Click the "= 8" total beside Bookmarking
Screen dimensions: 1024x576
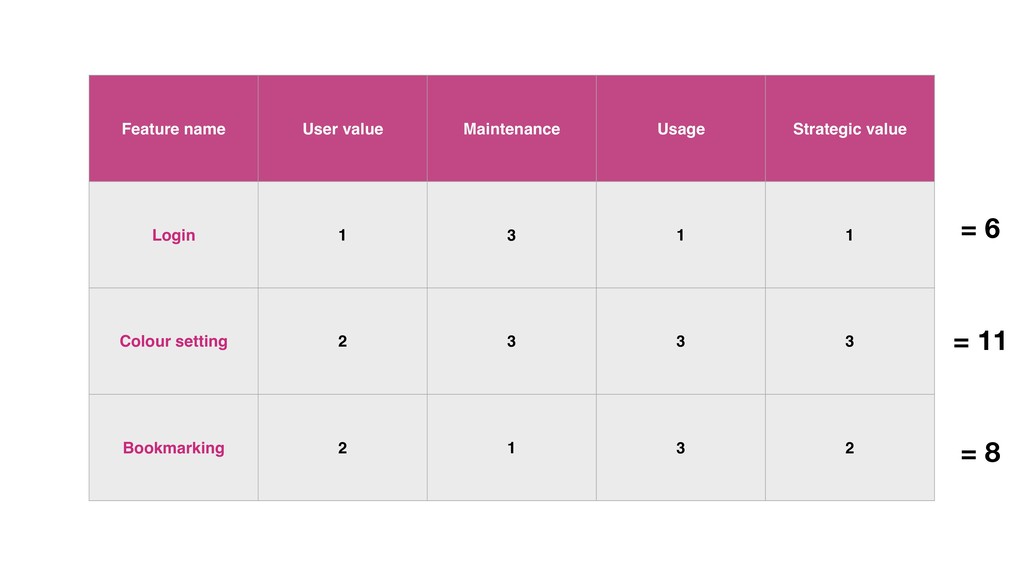coord(980,454)
